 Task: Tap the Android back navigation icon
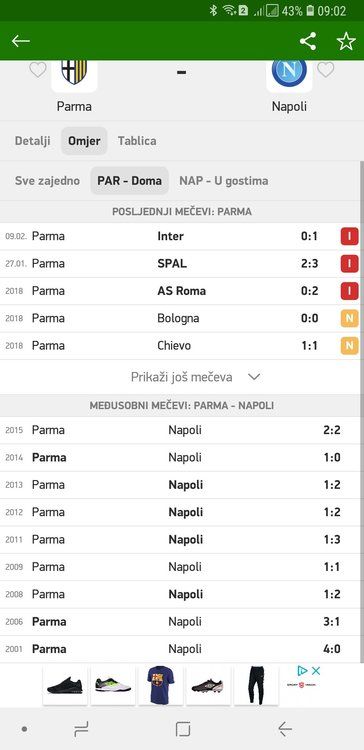coord(285,729)
